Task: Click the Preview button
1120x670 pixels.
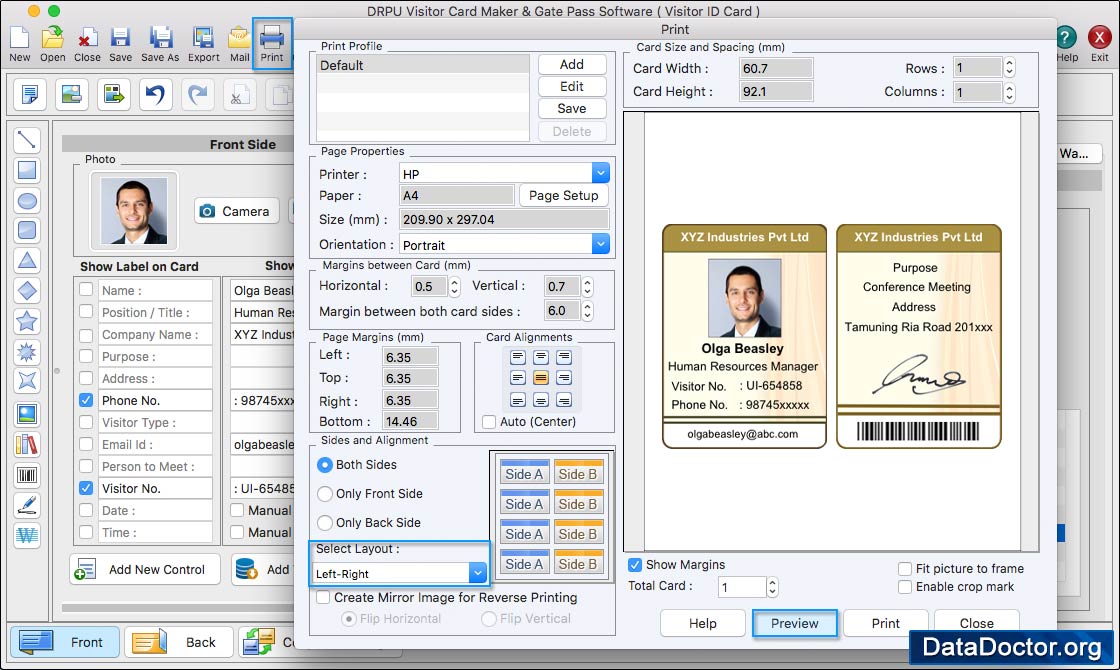Action: (794, 624)
